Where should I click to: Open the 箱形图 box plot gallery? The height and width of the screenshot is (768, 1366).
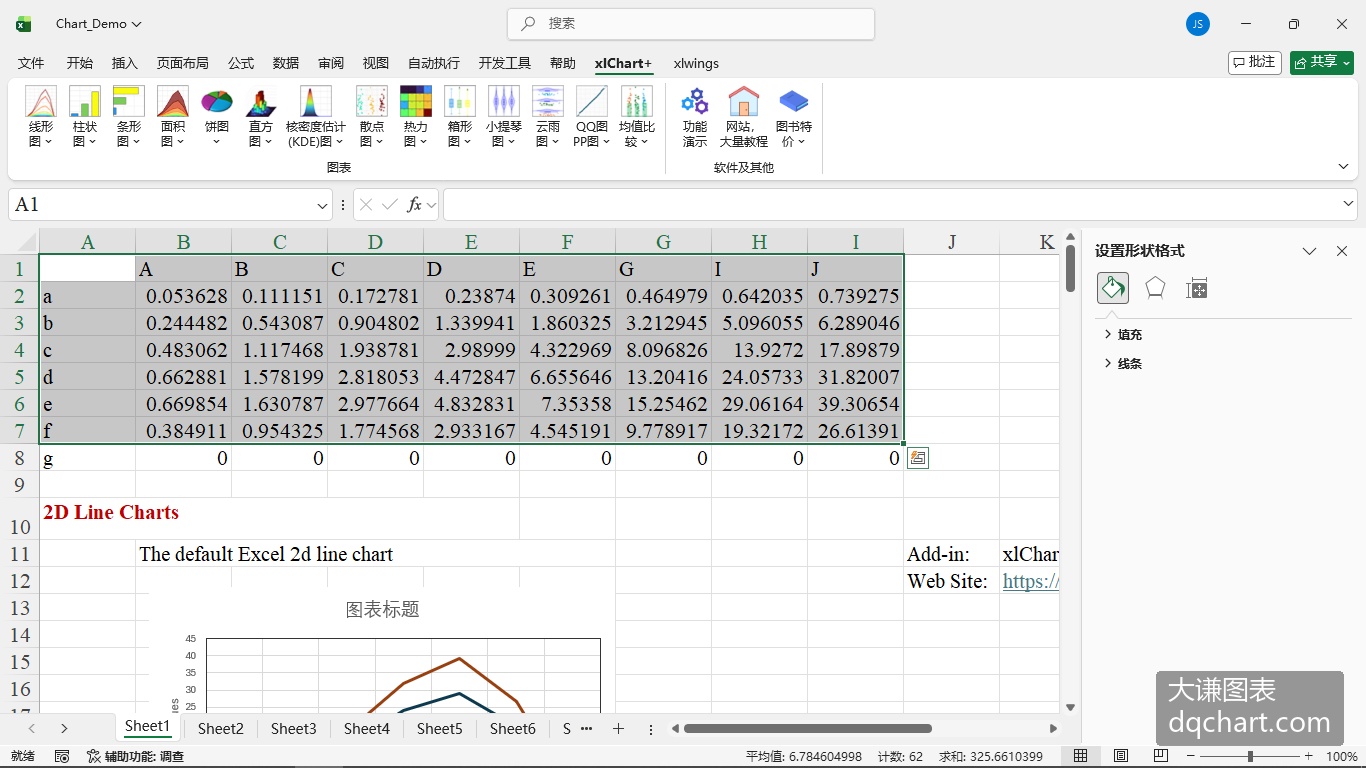coord(460,117)
